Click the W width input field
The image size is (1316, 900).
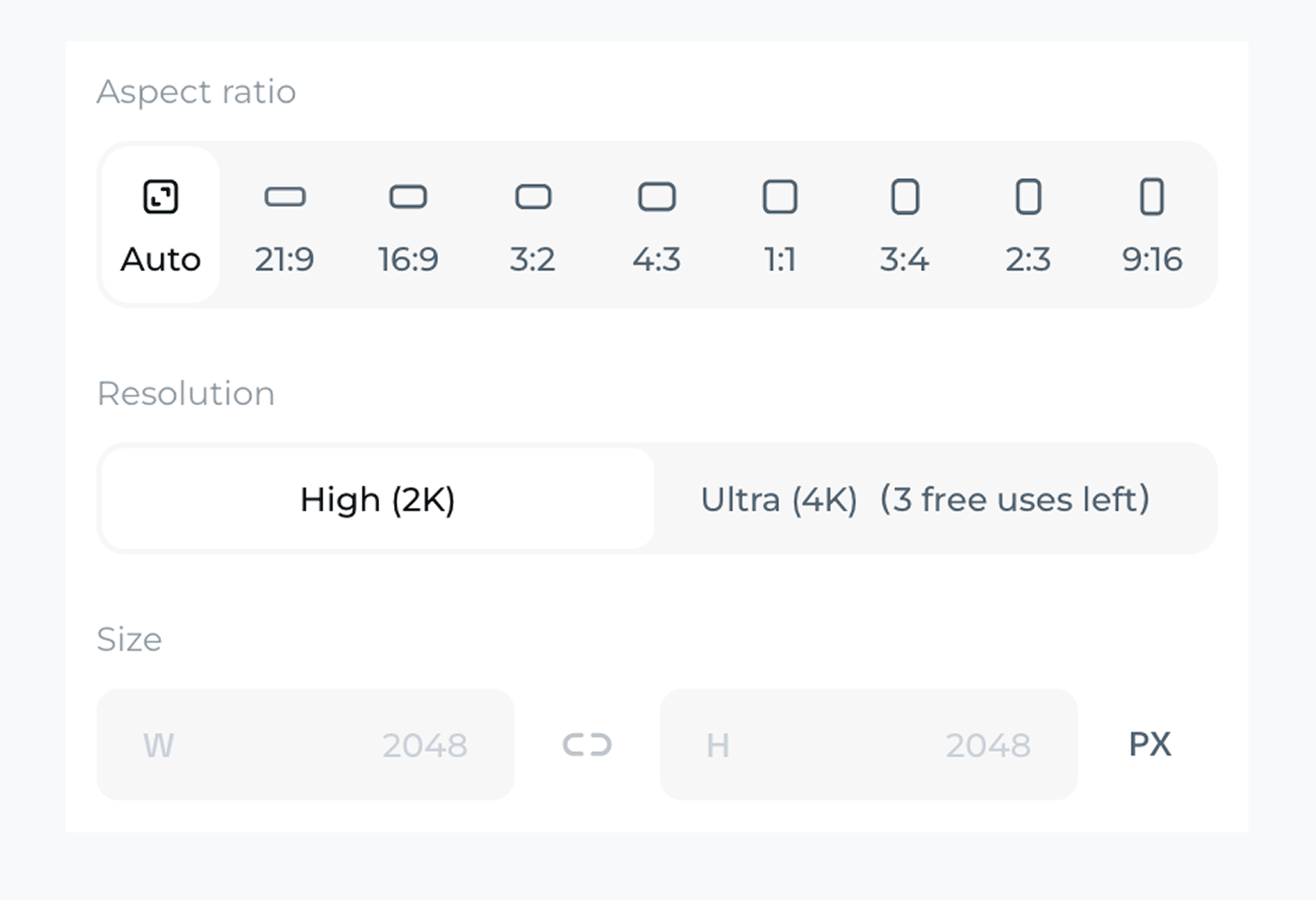point(305,745)
